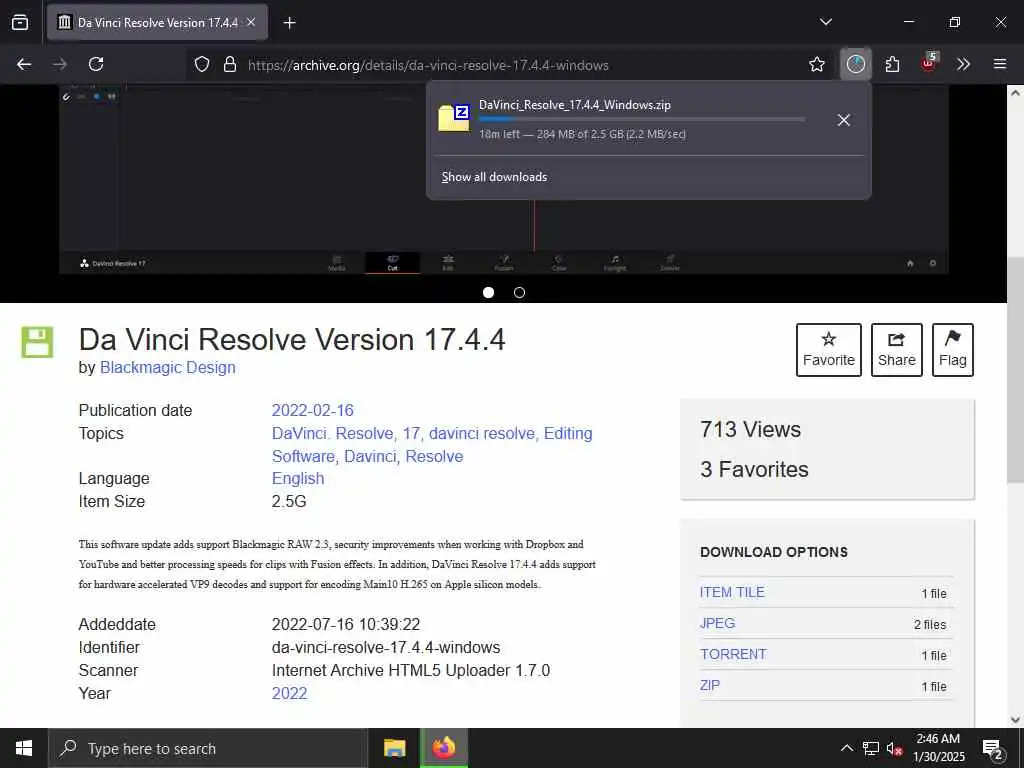Click the DOWNLOAD OPTIONS heading
This screenshot has height=768, width=1024.
pos(773,552)
